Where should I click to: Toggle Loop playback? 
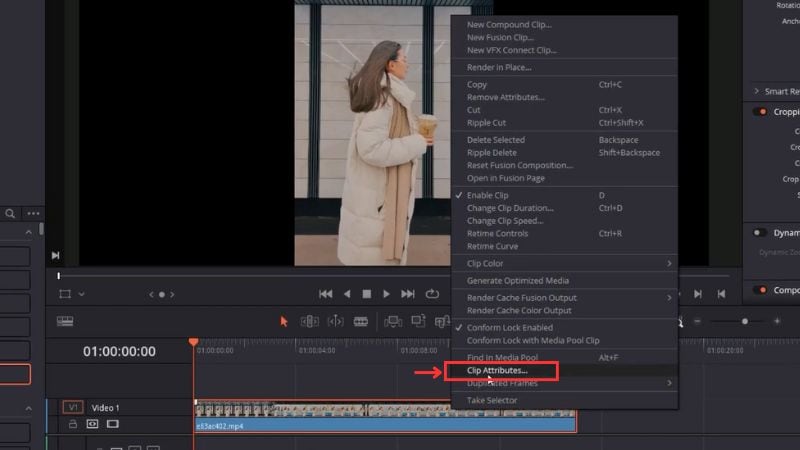pos(432,294)
